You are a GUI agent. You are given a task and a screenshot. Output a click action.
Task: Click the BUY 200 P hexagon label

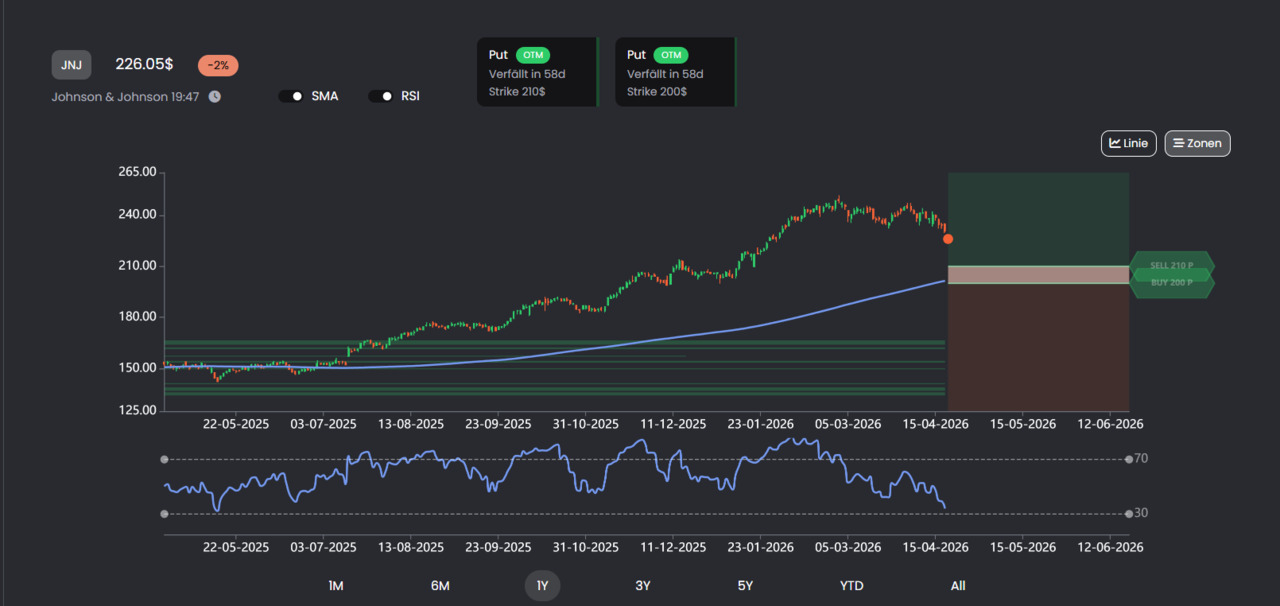pos(1172,282)
